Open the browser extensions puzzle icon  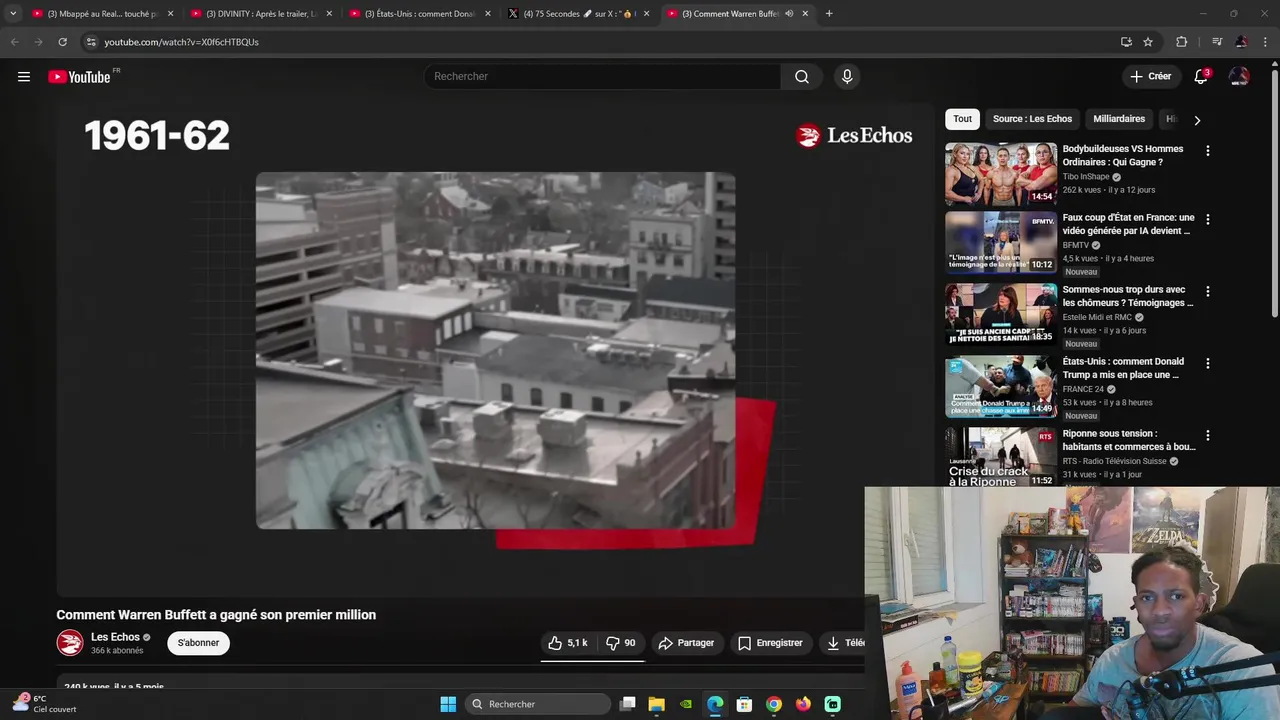pos(1181,42)
